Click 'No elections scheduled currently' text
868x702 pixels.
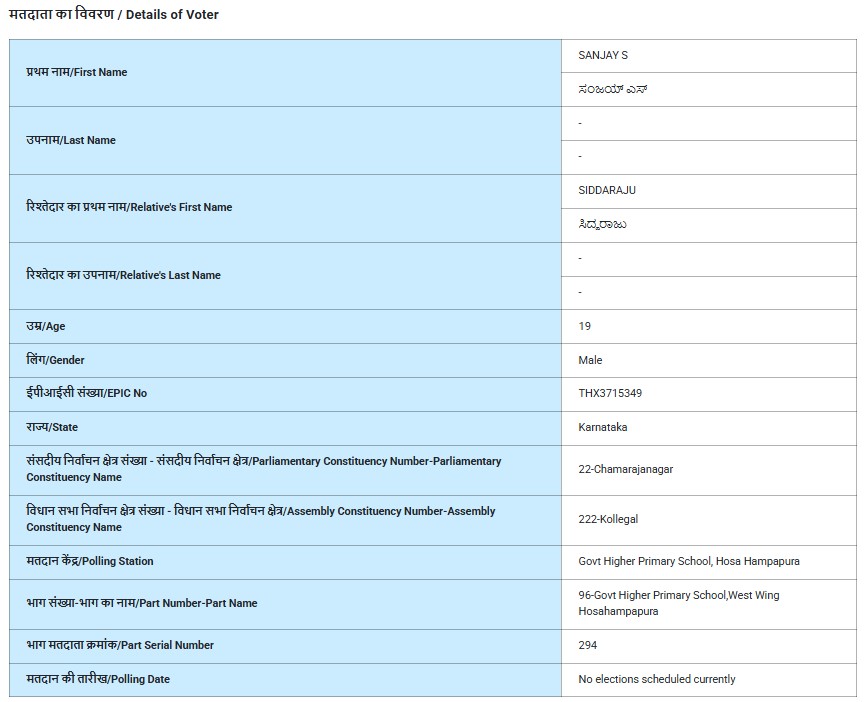(x=656, y=680)
